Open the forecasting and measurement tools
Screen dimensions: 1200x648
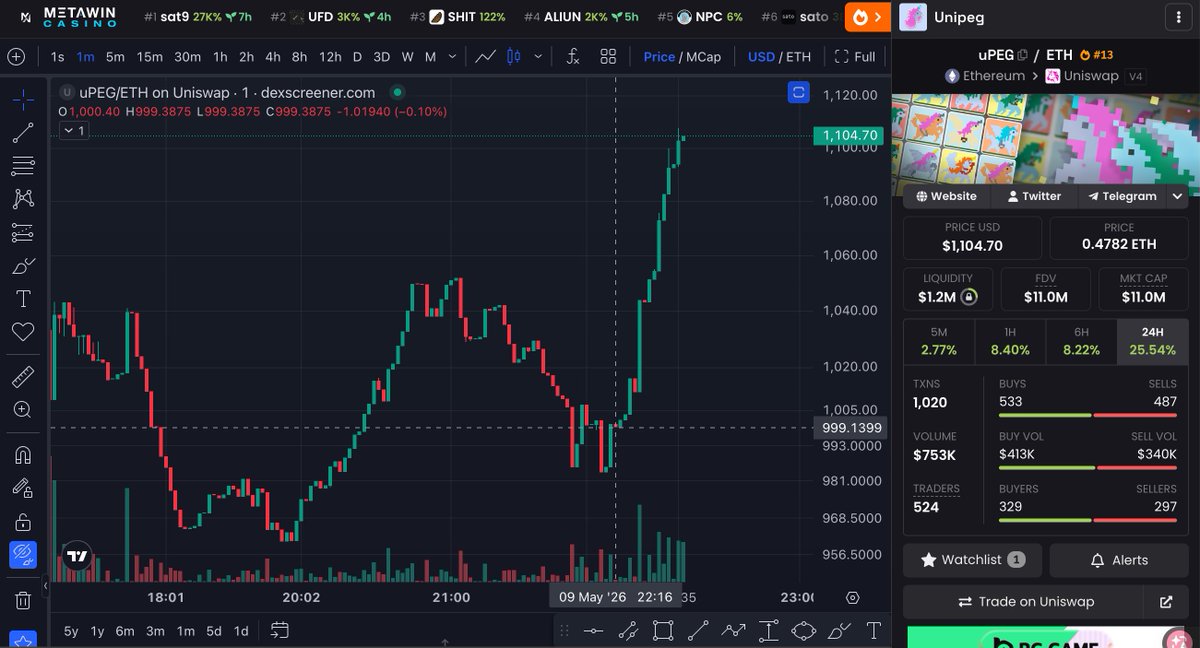pyautogui.click(x=23, y=232)
